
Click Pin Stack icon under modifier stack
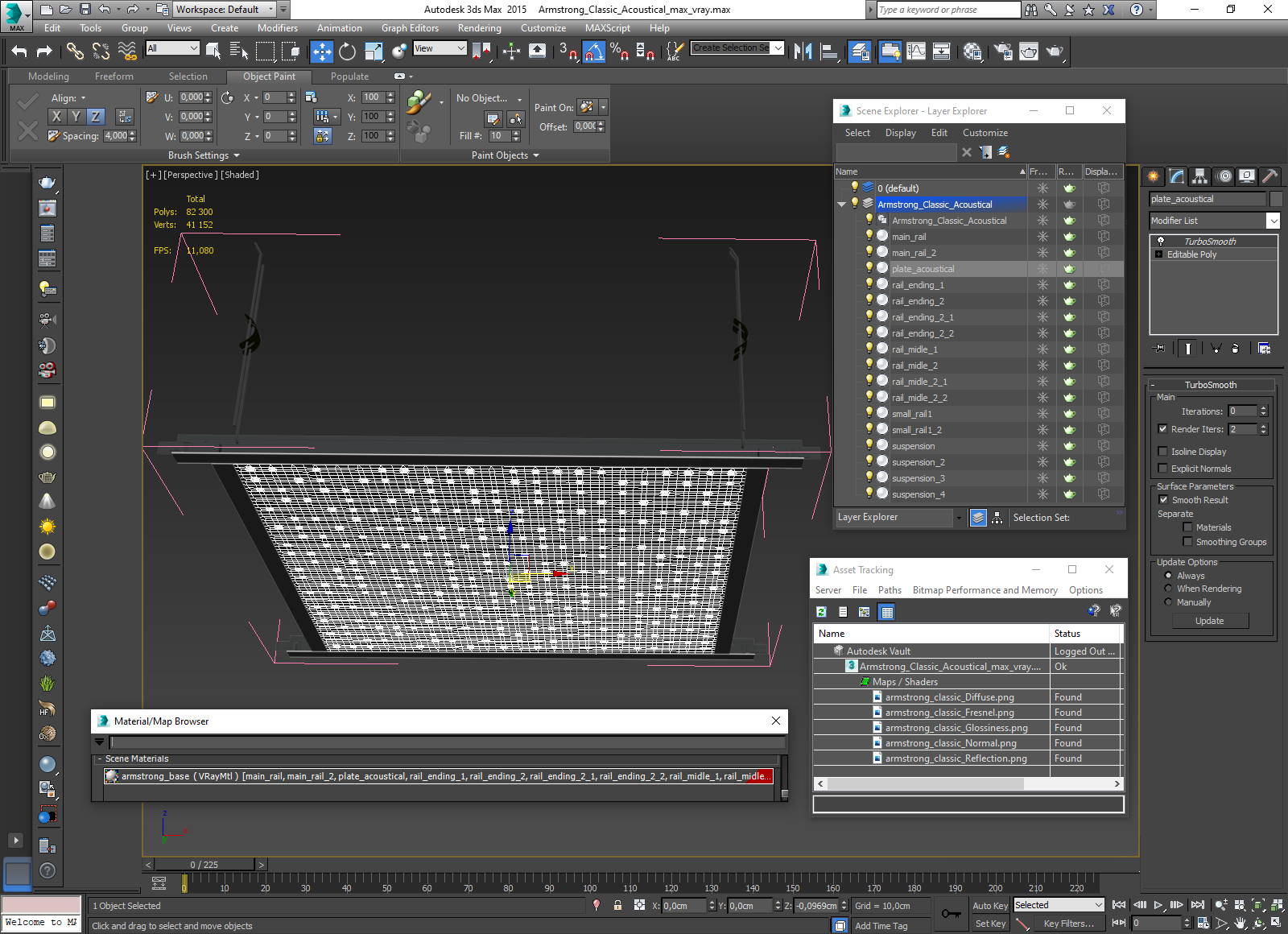pyautogui.click(x=1159, y=349)
